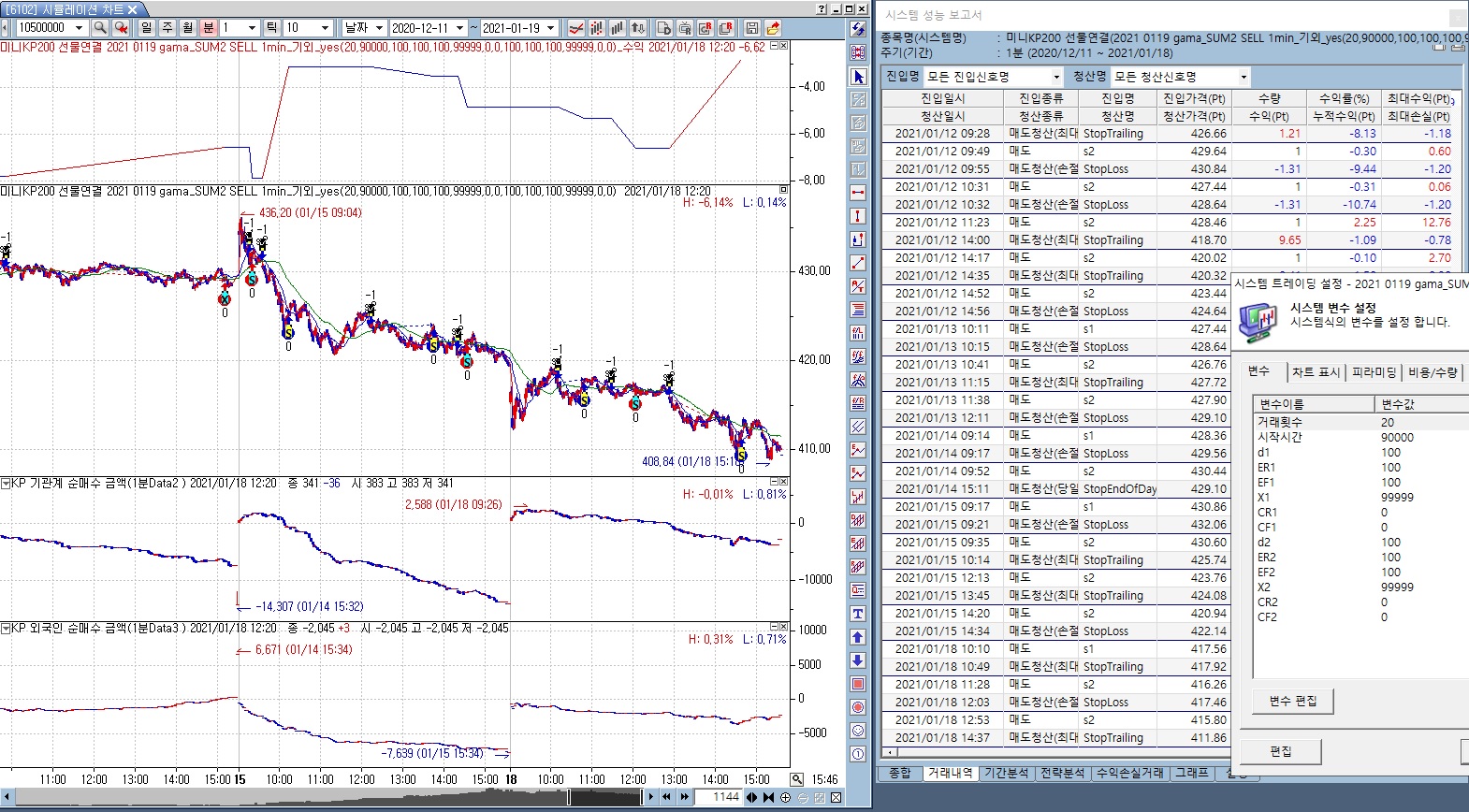Image resolution: width=1469 pixels, height=812 pixels.
Task: Click the 변수 편집 button
Action: pyautogui.click(x=1292, y=701)
